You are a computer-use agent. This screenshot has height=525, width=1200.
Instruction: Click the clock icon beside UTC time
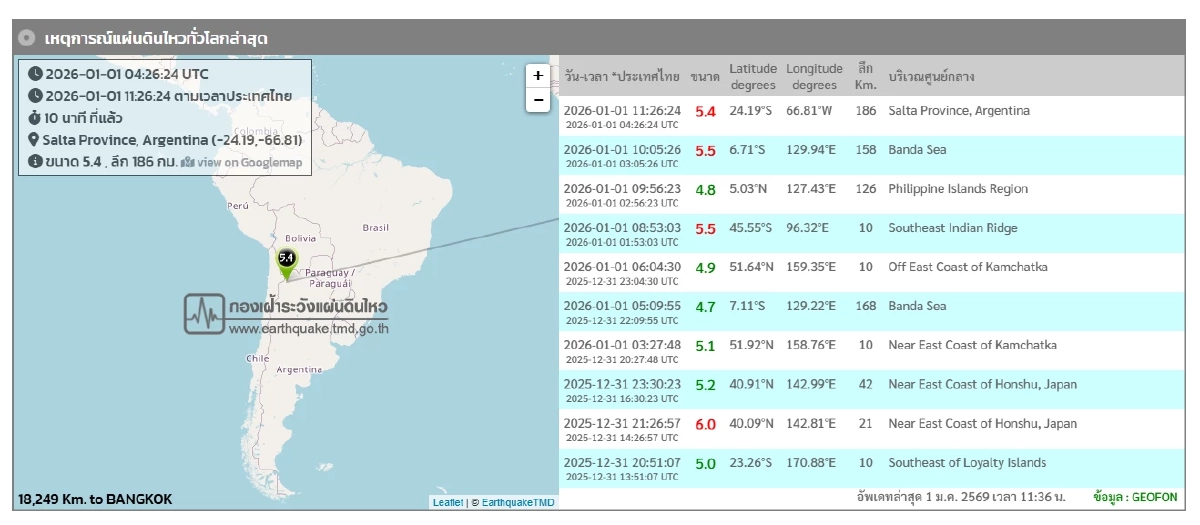[35, 74]
